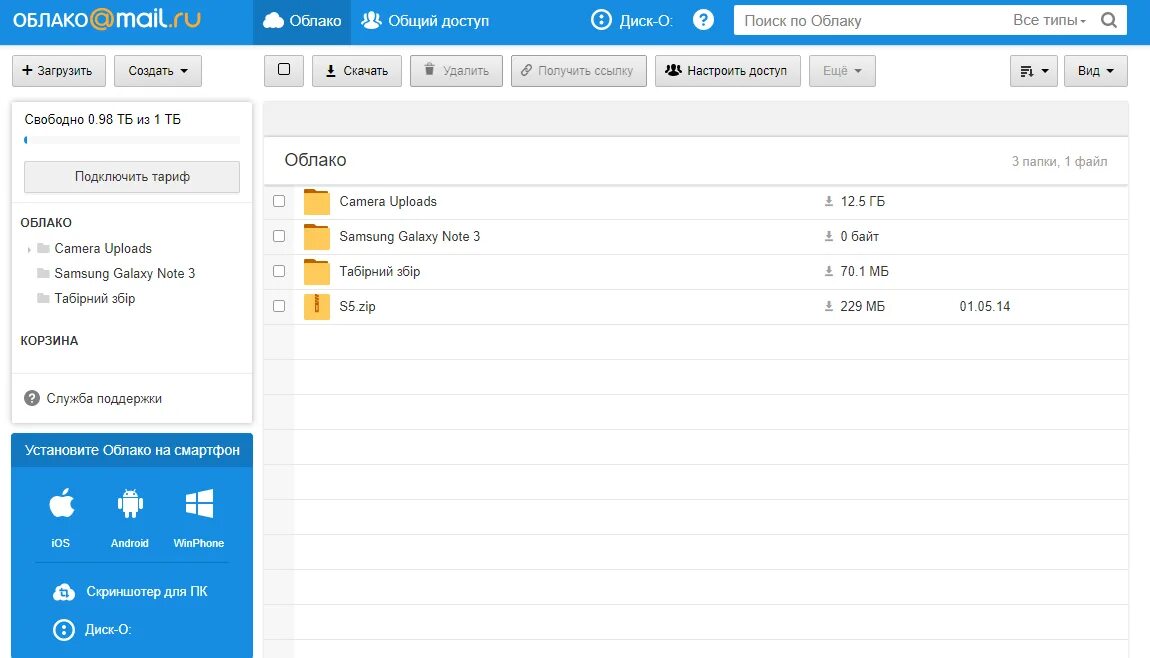This screenshot has width=1150, height=658.
Task: Click the download arrow next to 229 МБ
Action: 829,306
